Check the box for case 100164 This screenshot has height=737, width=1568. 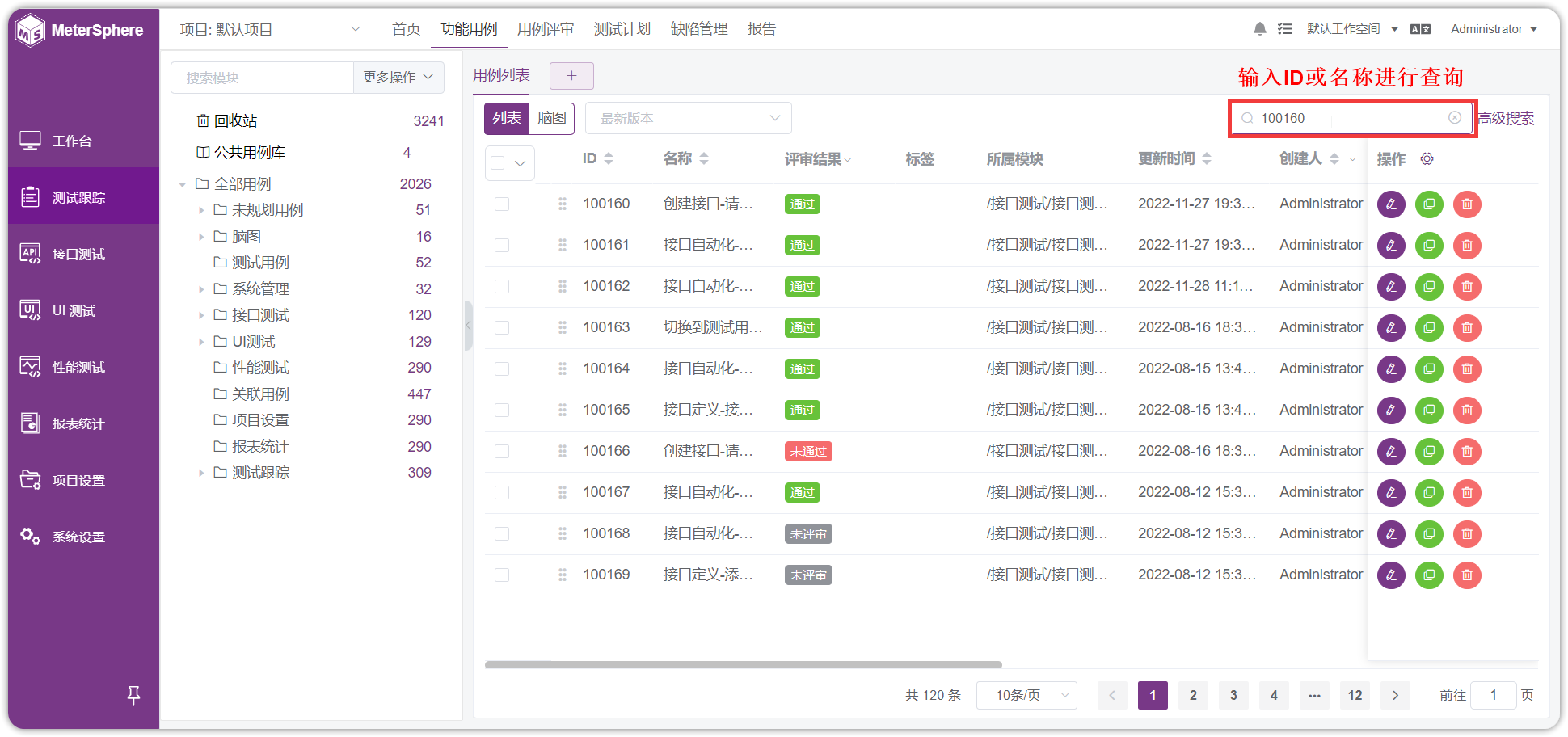coord(502,369)
